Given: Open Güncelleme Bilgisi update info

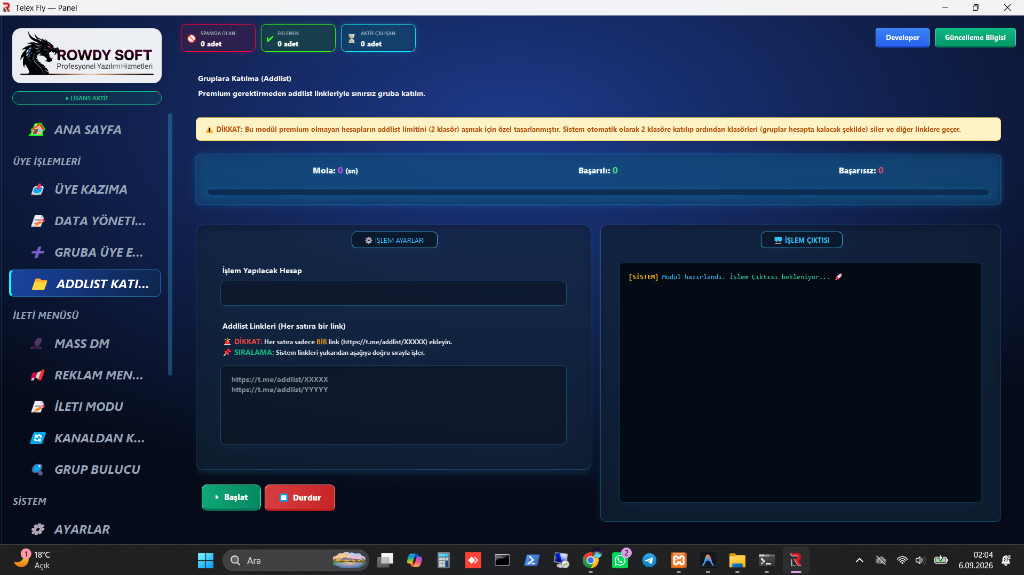Looking at the screenshot, I should (x=975, y=37).
